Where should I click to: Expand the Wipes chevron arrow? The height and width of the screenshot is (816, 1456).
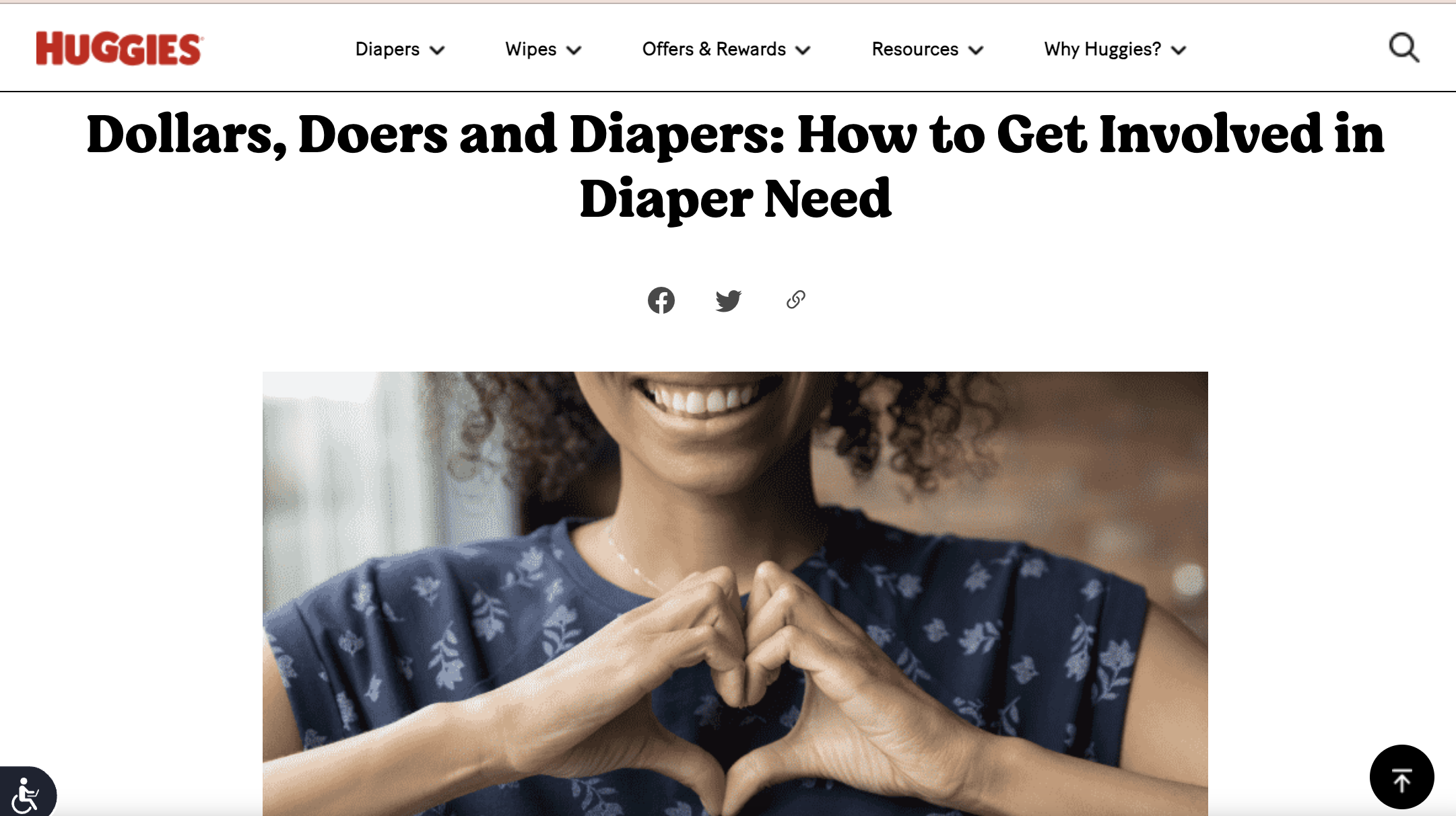click(x=574, y=50)
